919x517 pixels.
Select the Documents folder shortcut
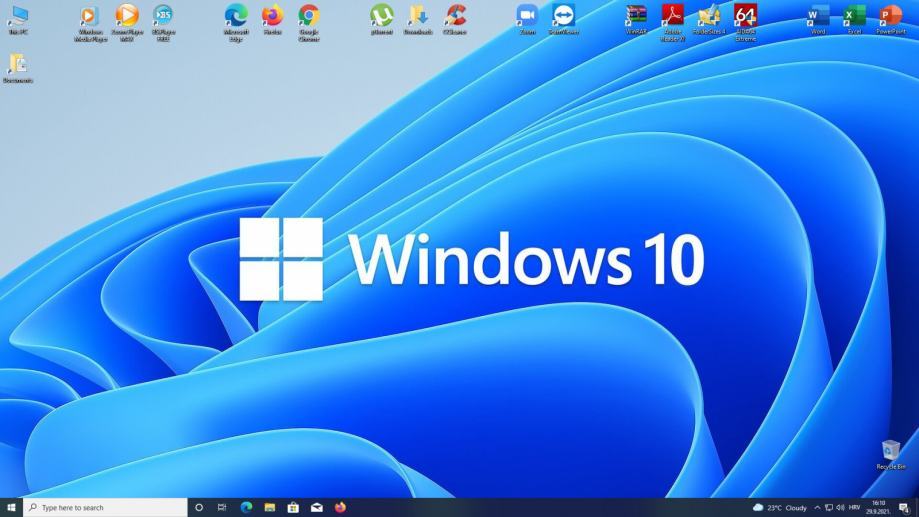pos(18,69)
